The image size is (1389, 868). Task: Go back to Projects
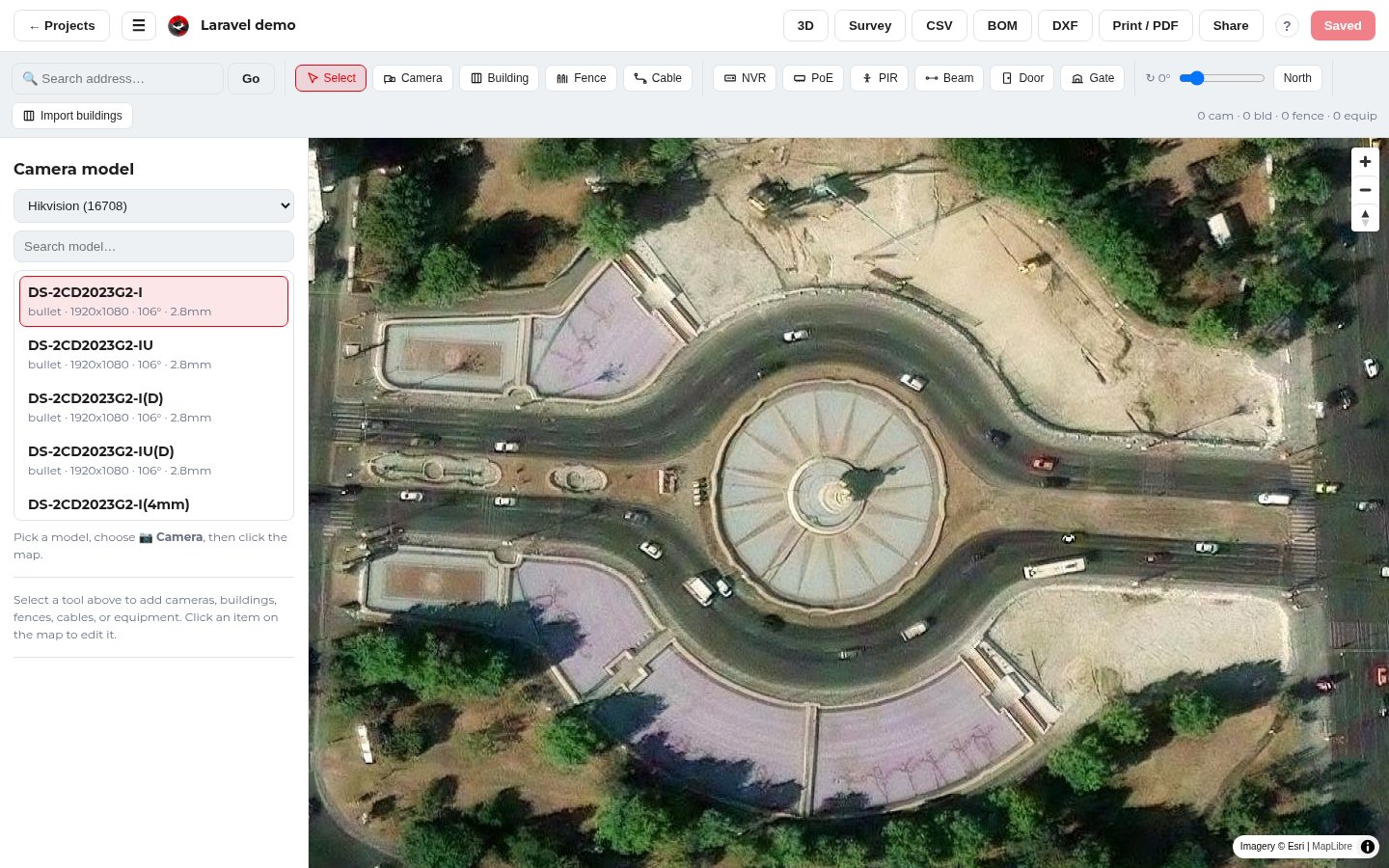point(62,26)
